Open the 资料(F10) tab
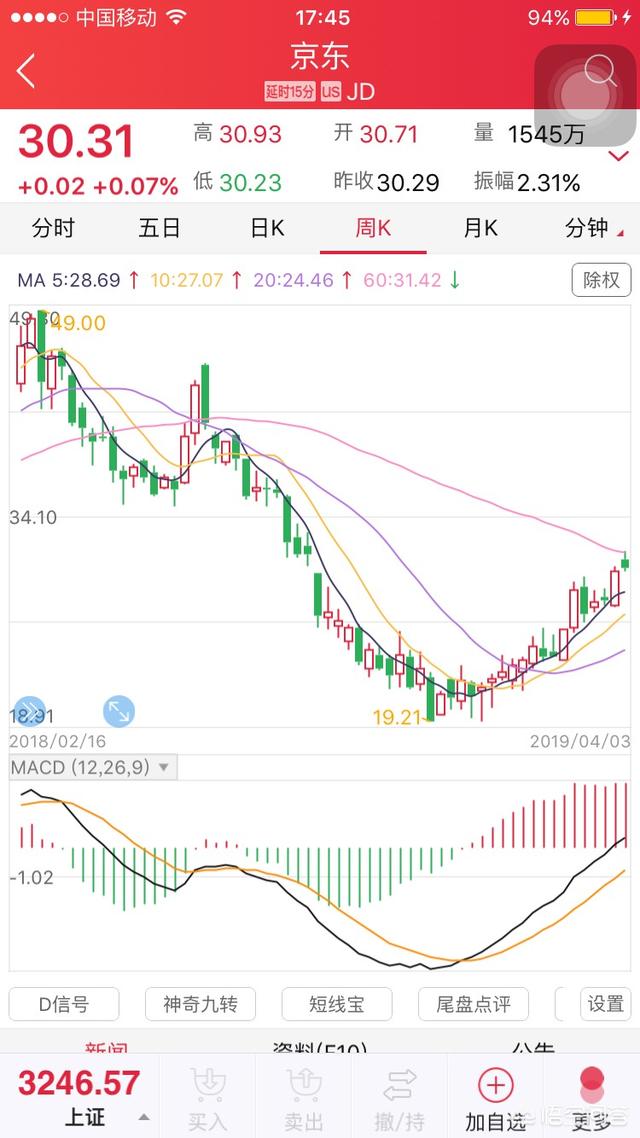Image resolution: width=640 pixels, height=1138 pixels. [319, 1048]
